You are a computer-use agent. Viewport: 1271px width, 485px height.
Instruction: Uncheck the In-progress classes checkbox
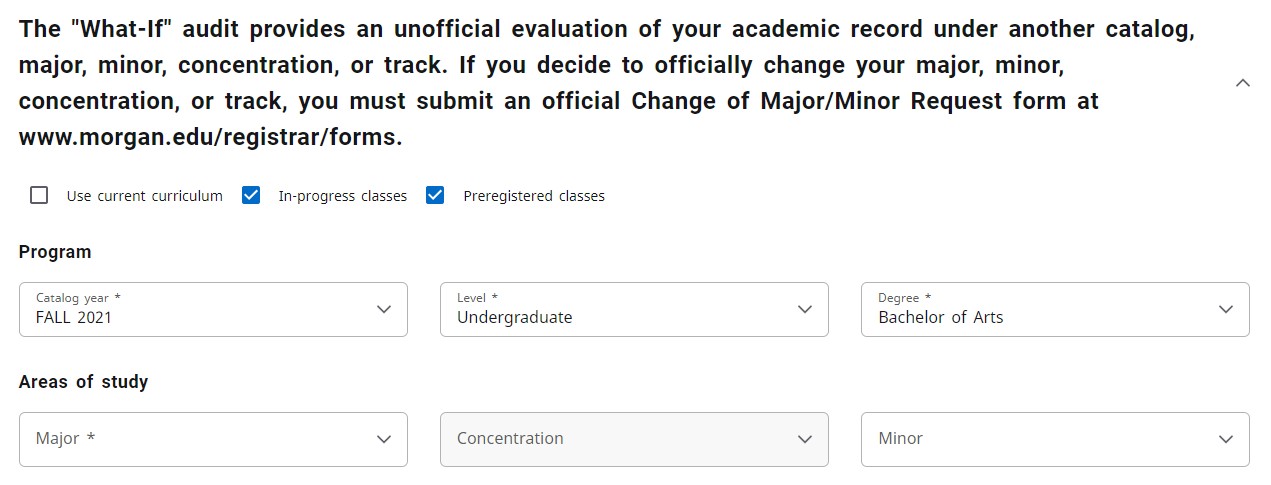pos(251,195)
